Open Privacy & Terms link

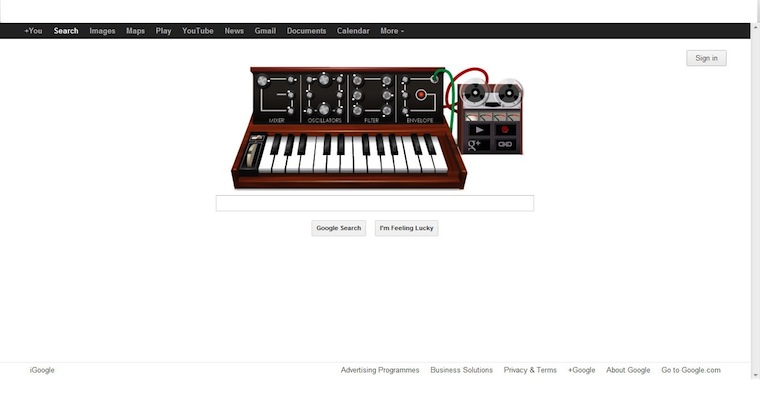click(x=530, y=370)
